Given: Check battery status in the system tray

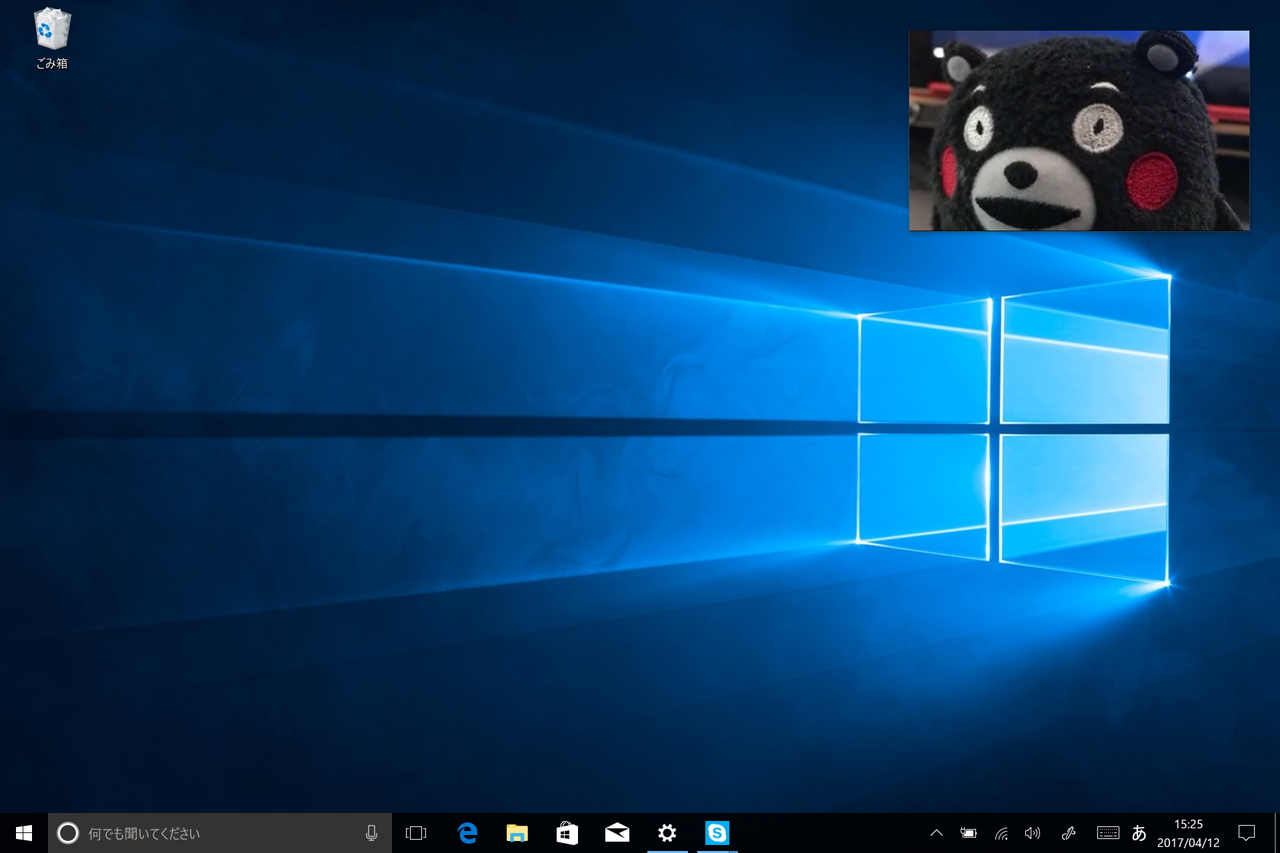Looking at the screenshot, I should pyautogui.click(x=968, y=832).
